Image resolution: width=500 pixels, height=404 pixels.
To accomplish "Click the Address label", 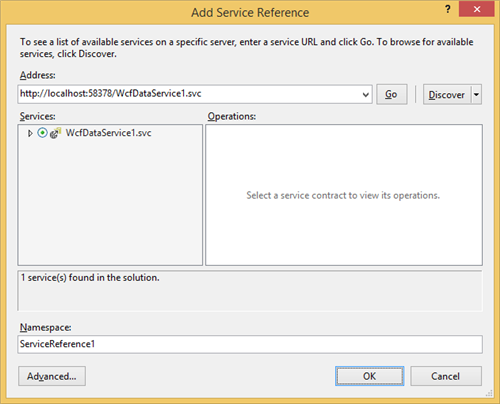I will (38, 75).
